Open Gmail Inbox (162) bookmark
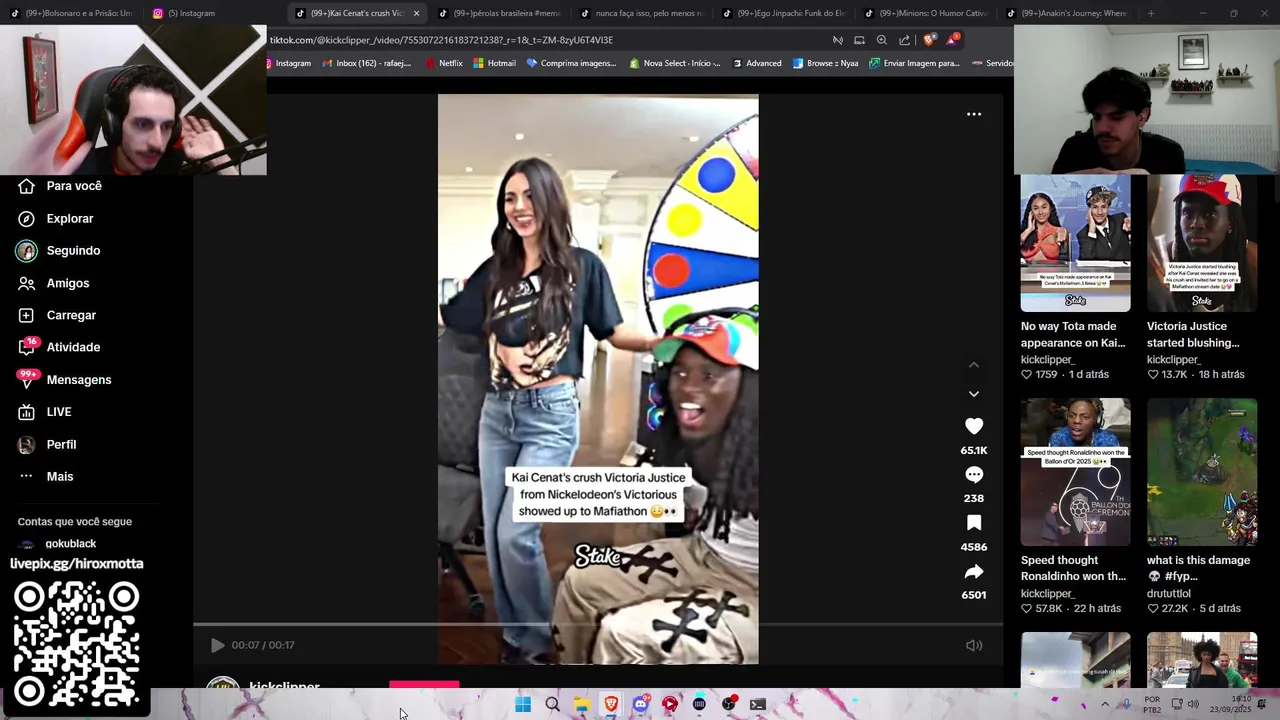The image size is (1280, 720). point(366,63)
